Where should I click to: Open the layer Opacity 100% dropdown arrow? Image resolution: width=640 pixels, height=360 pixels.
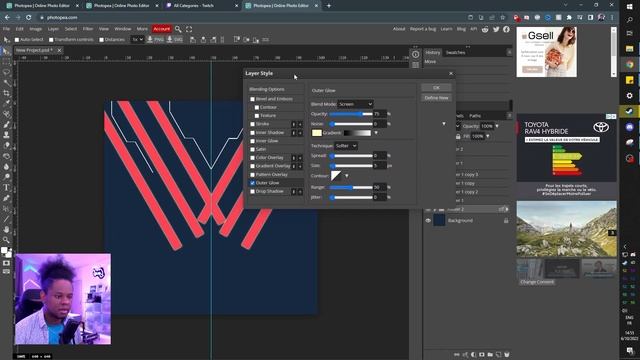(x=497, y=126)
